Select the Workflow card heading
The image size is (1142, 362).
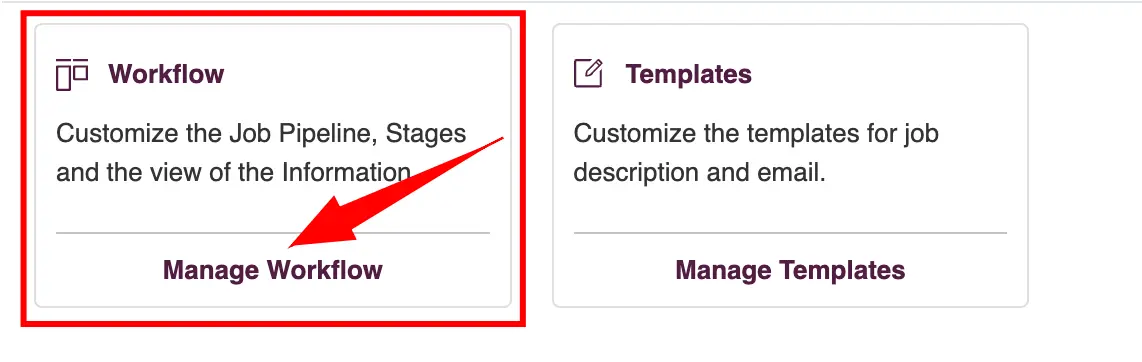[166, 74]
